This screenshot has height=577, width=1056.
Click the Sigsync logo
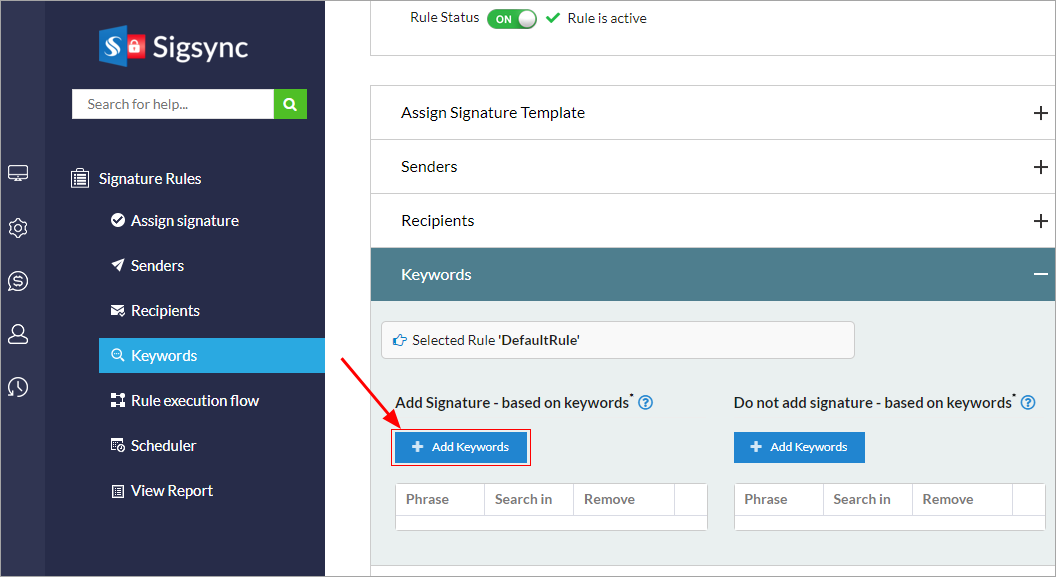pos(173,47)
